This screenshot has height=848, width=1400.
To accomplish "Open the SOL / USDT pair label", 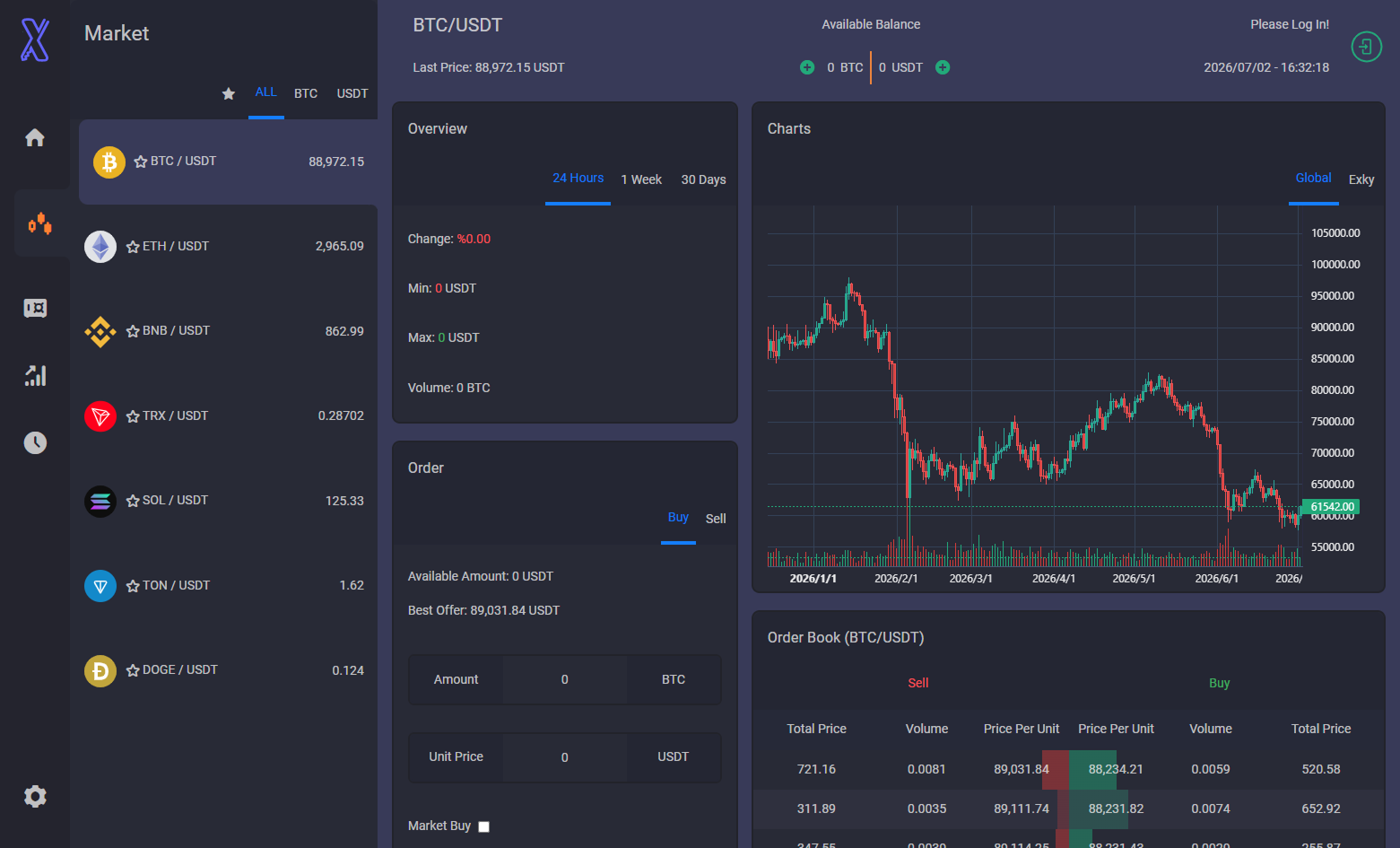I will 176,500.
